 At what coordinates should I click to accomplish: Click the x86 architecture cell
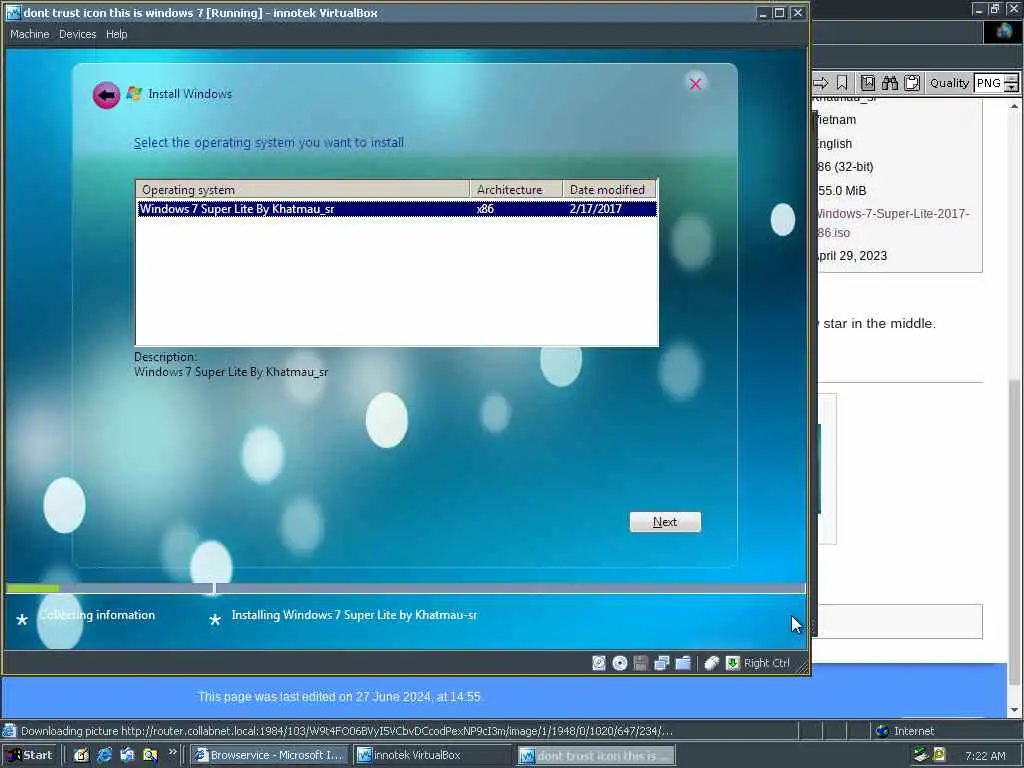coord(485,208)
